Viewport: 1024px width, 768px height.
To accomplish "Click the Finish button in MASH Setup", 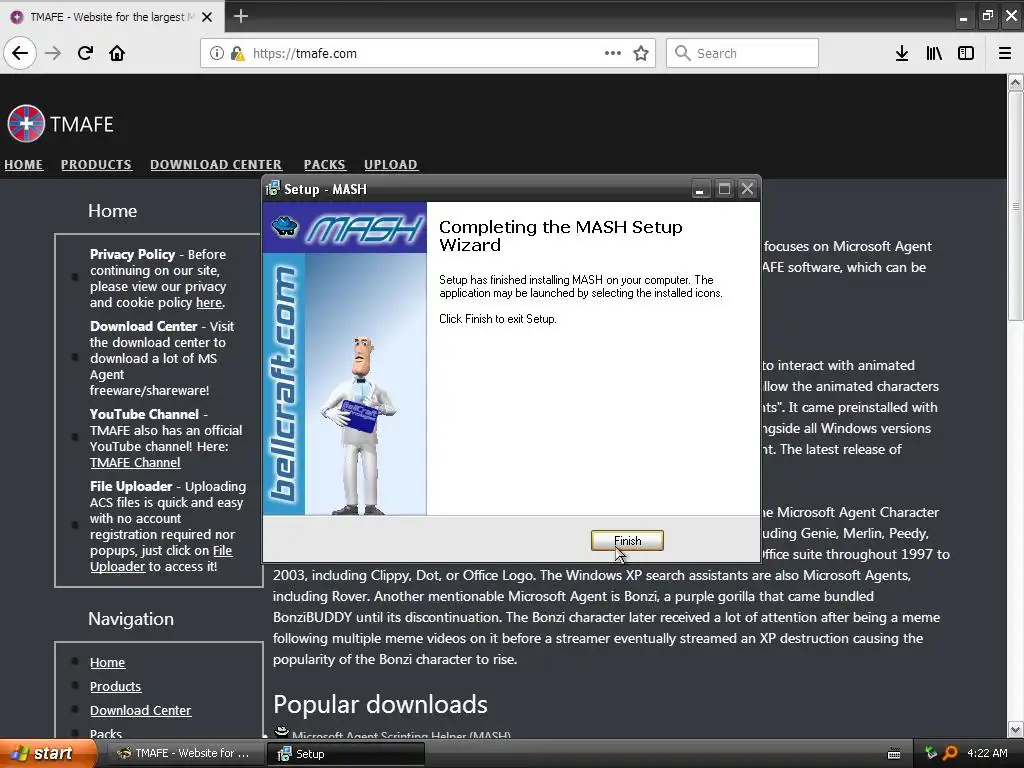I will coord(627,541).
